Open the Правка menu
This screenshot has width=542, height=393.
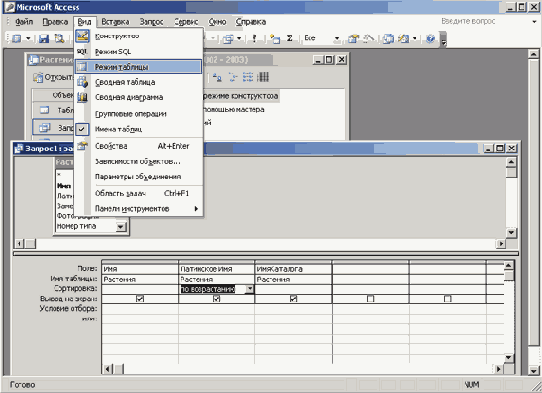[x=55, y=22]
